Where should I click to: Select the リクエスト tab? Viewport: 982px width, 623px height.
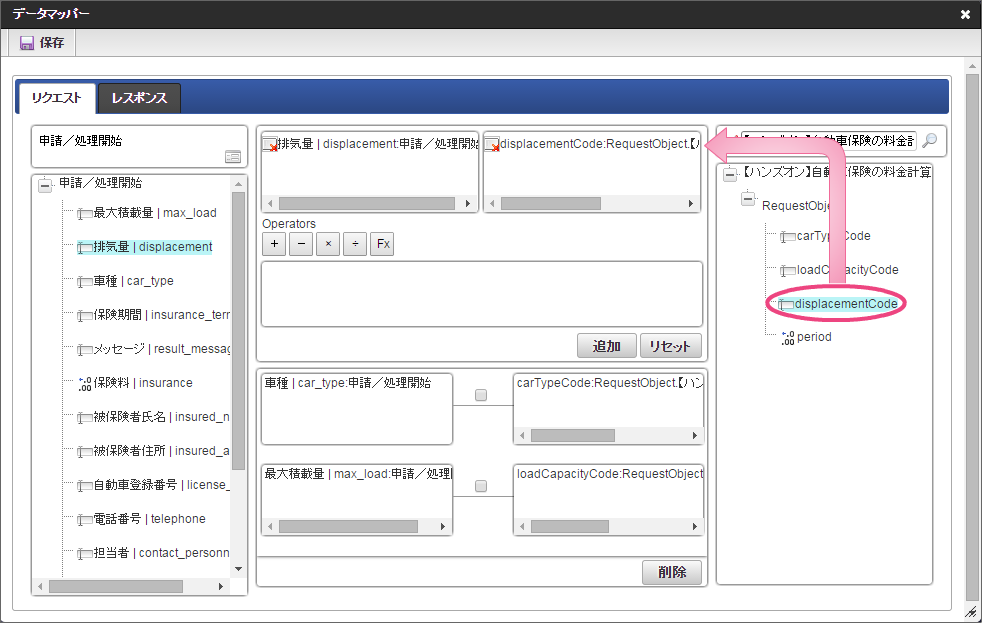click(56, 98)
